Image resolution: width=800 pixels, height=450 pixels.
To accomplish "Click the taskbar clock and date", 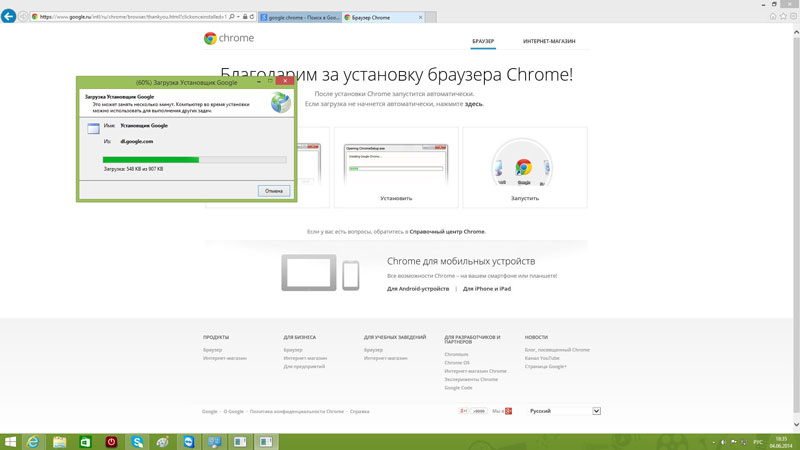I will click(782, 442).
